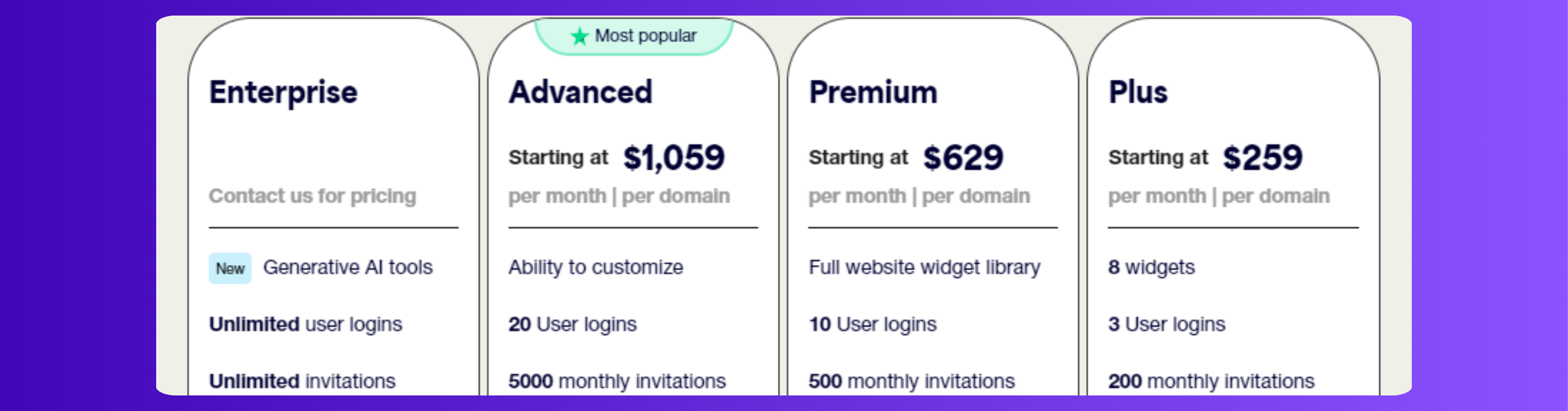Click the $629 Premium price
1568x411 pixels.
coord(963,158)
